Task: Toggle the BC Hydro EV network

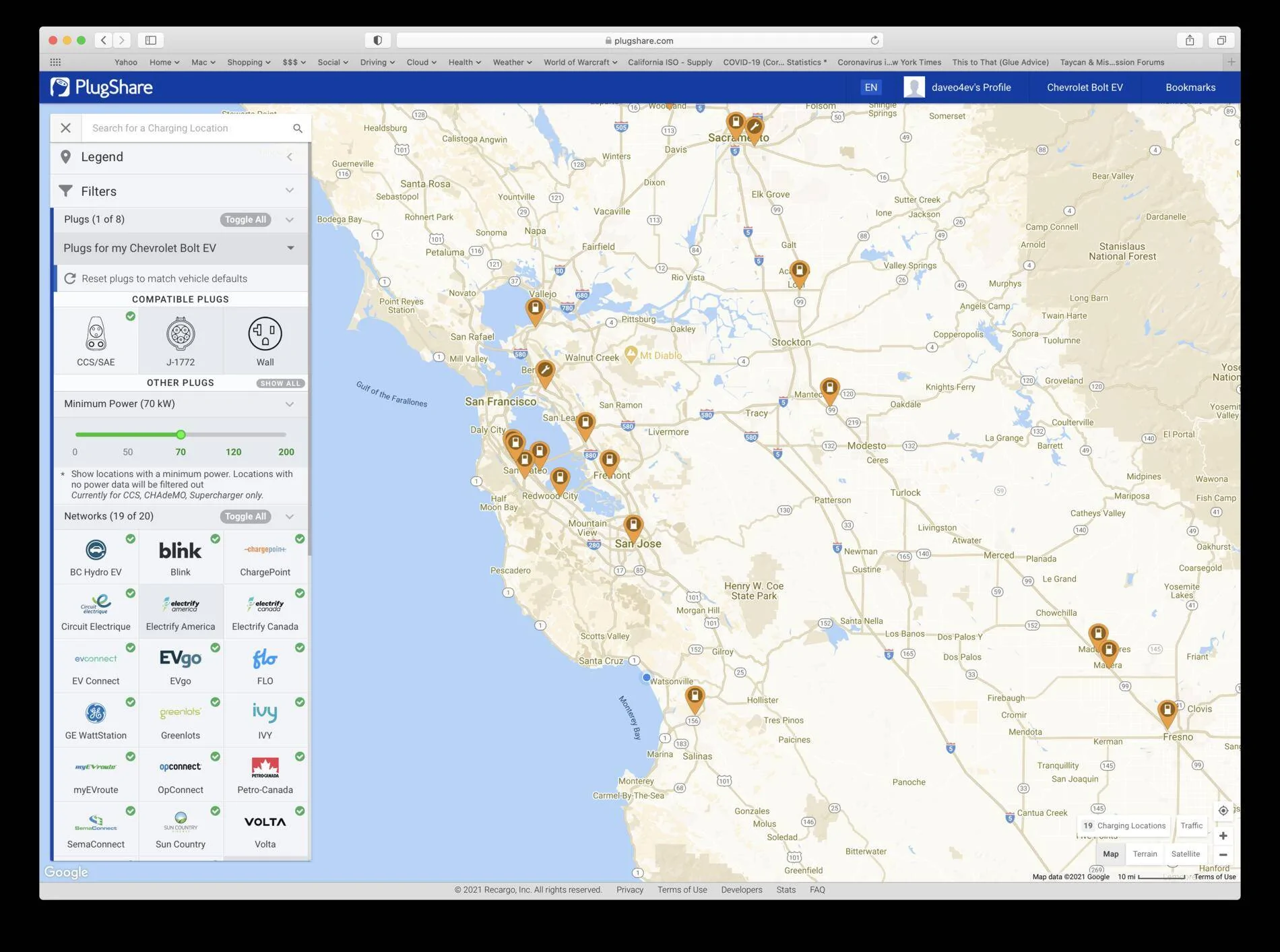Action: pyautogui.click(x=96, y=557)
